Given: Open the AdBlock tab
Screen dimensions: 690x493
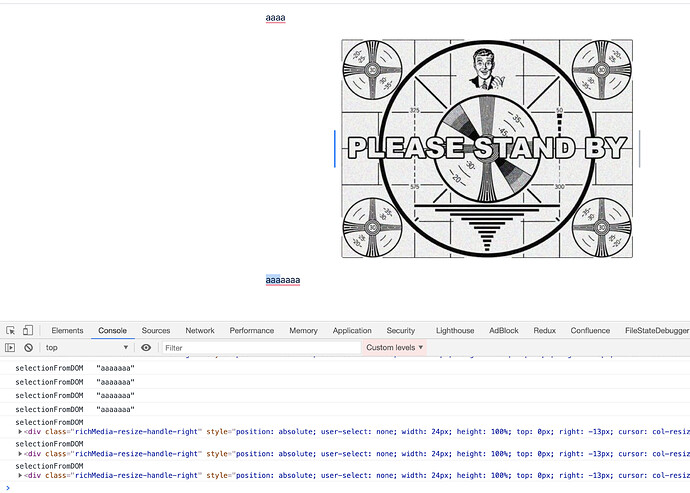Looking at the screenshot, I should click(x=504, y=331).
